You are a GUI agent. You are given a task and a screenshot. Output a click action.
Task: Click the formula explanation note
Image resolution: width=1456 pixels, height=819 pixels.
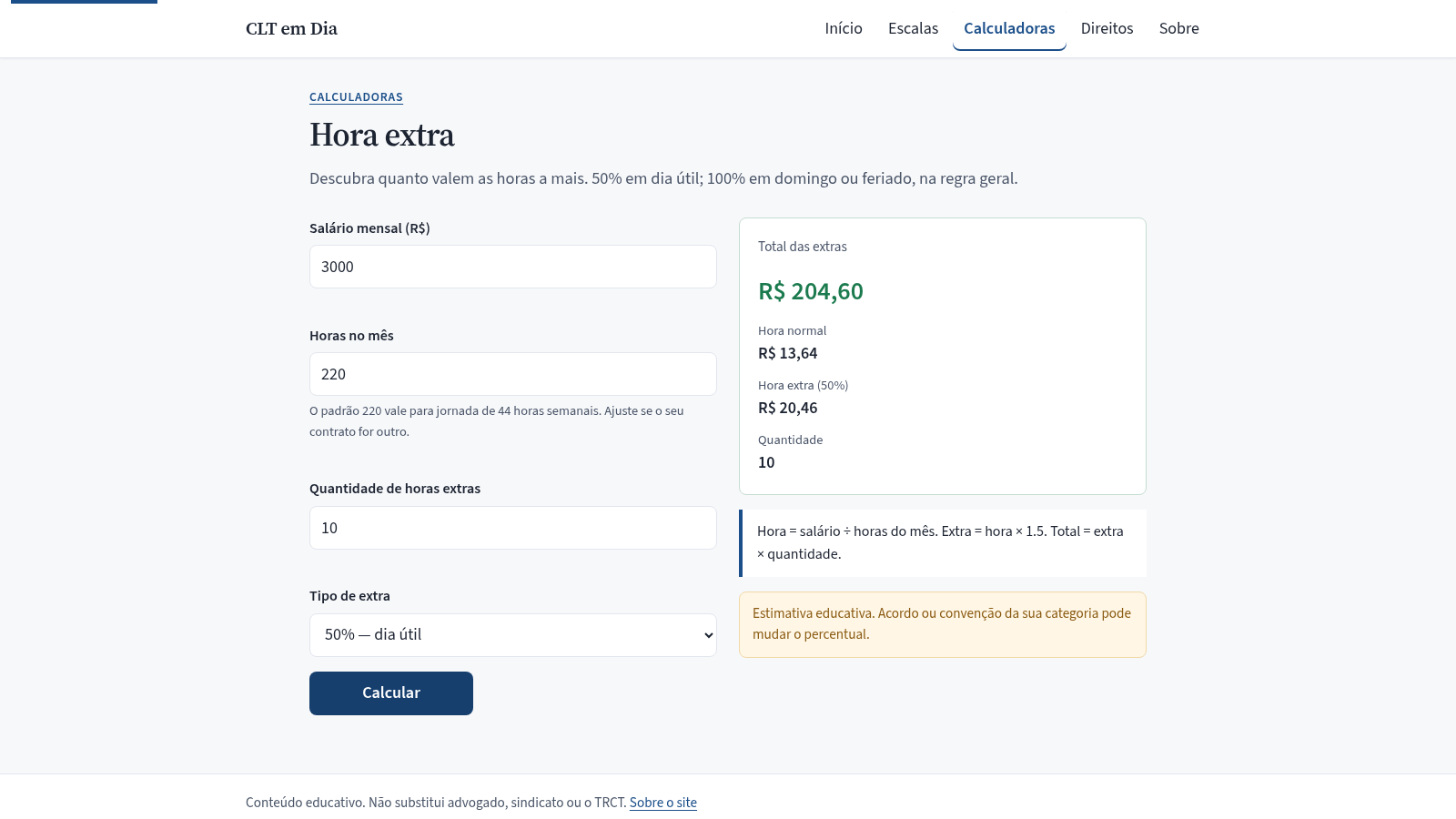[943, 543]
